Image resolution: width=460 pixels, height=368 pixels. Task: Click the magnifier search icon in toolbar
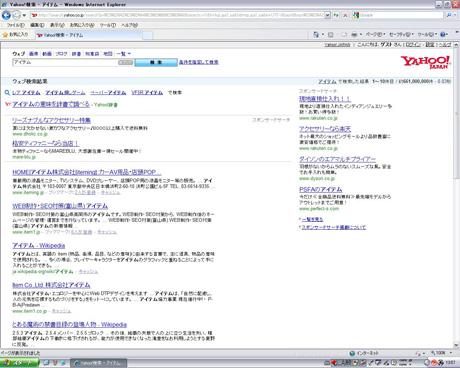449,15
